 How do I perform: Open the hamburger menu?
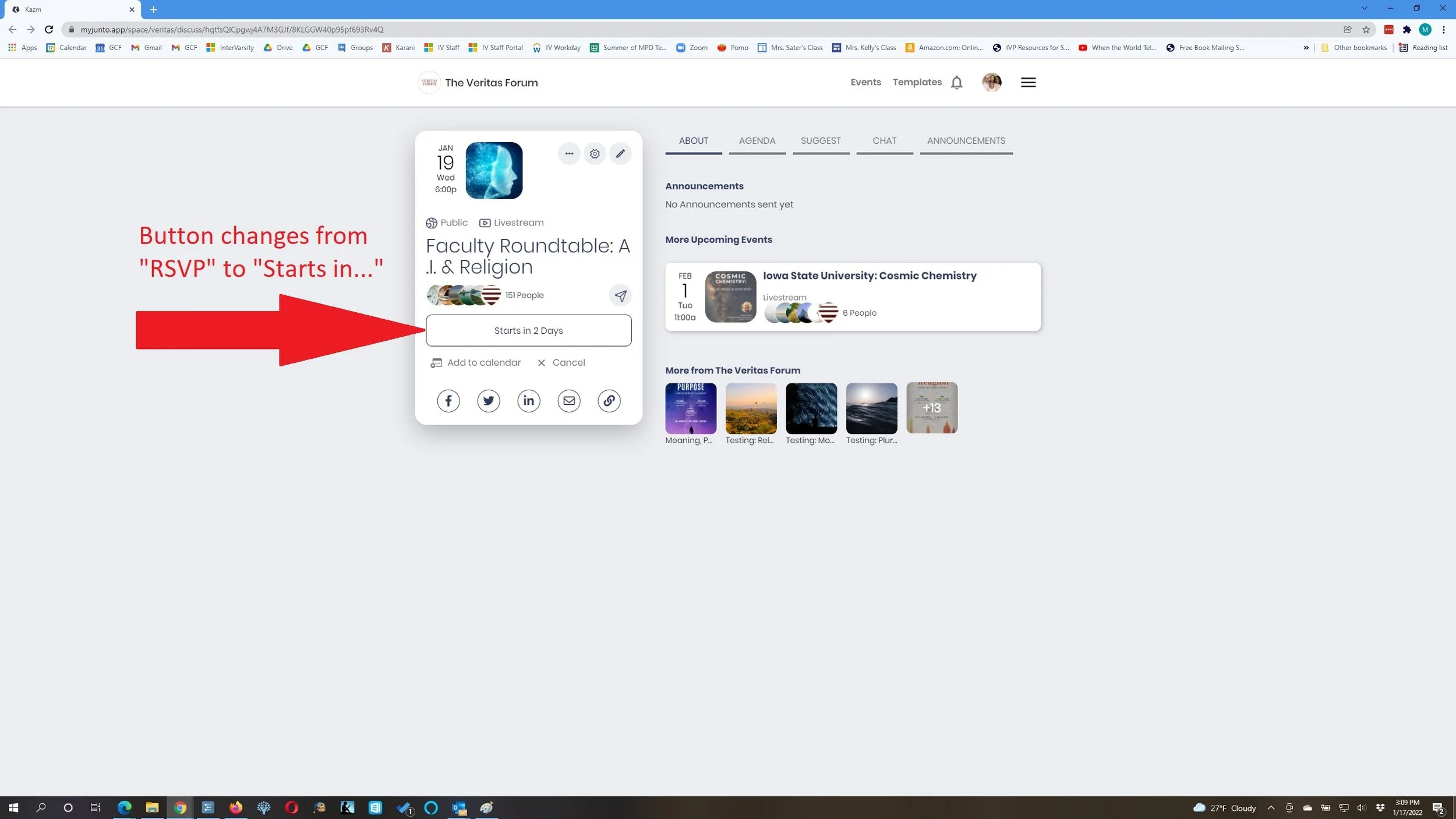tap(1028, 83)
